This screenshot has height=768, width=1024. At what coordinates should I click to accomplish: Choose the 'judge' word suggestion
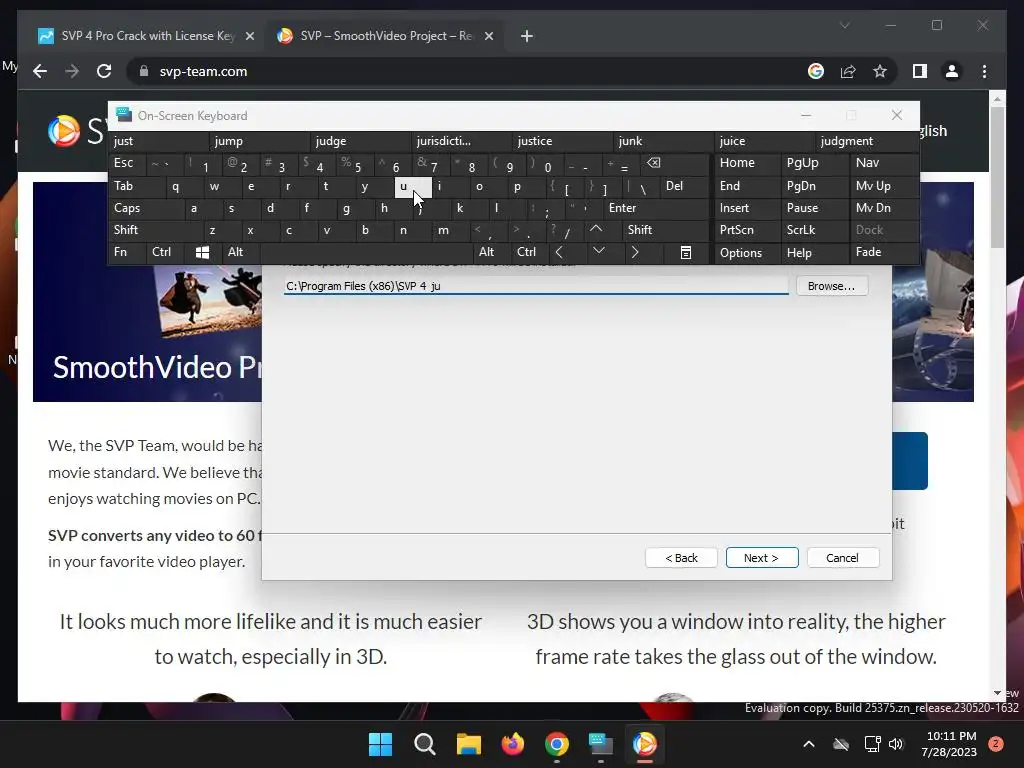[x=361, y=141]
